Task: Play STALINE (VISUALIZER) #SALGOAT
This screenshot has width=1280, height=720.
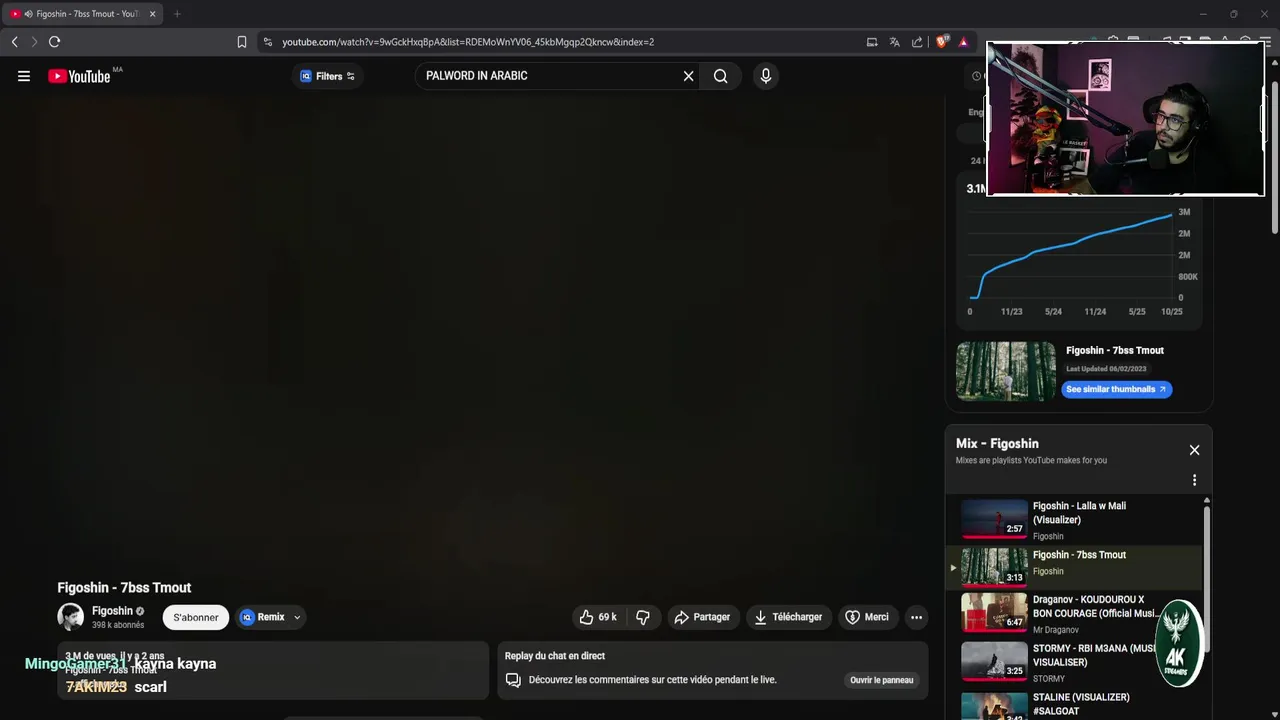Action: coord(1075,705)
